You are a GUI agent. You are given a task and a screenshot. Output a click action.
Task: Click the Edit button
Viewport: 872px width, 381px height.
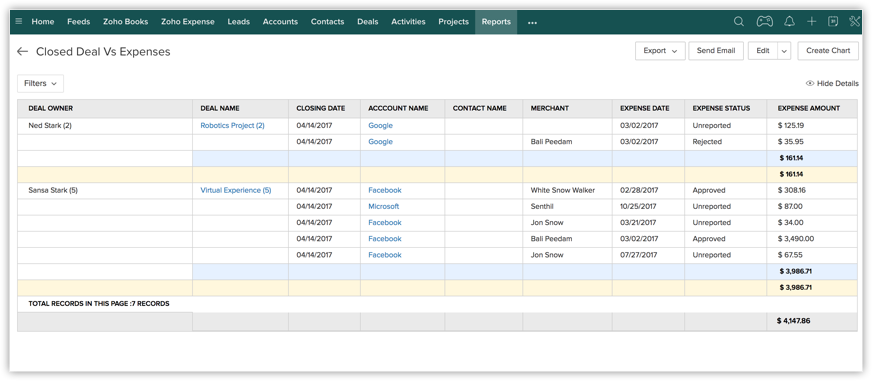(763, 51)
